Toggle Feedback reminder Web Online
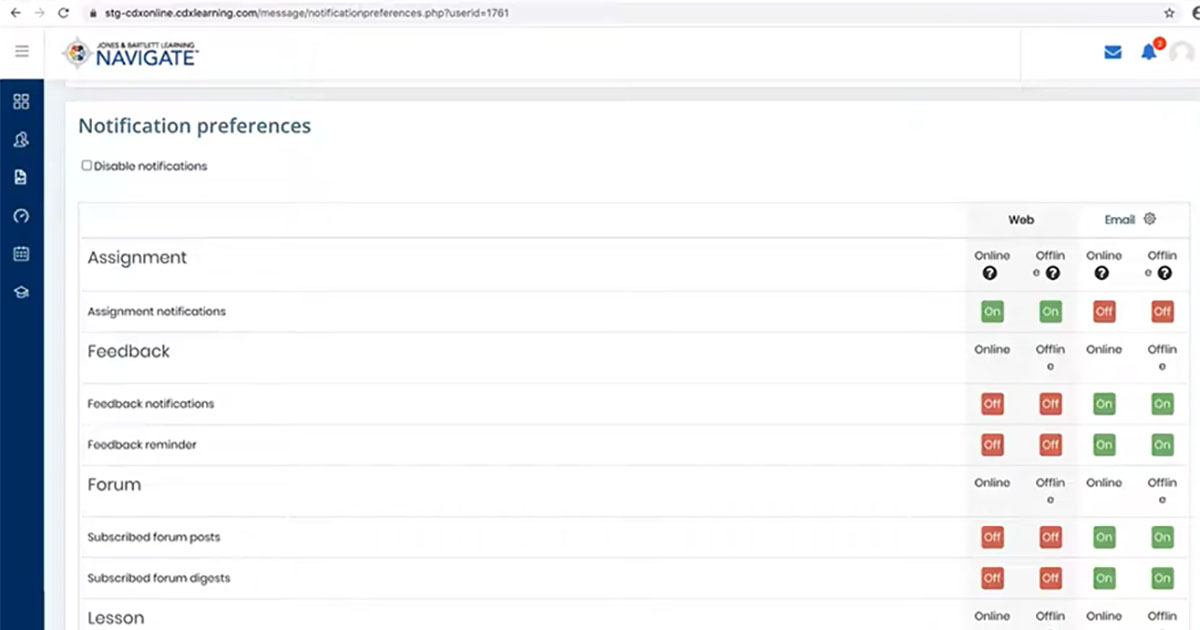The height and width of the screenshot is (630, 1200). tap(992, 445)
